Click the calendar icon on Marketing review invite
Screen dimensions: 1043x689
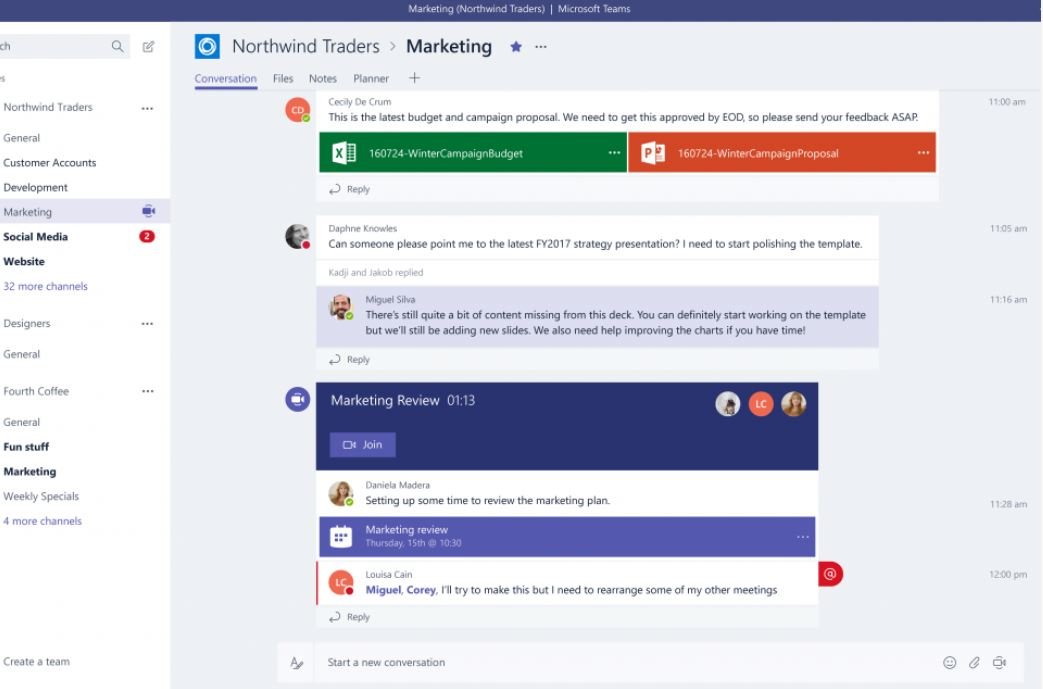click(x=341, y=537)
